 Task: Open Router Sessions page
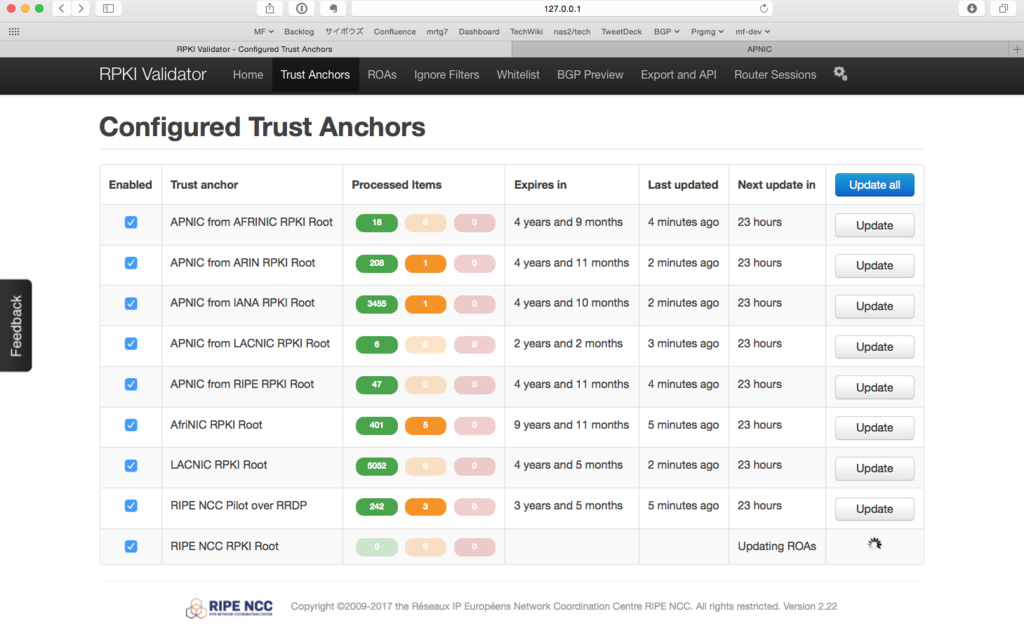click(x=775, y=74)
